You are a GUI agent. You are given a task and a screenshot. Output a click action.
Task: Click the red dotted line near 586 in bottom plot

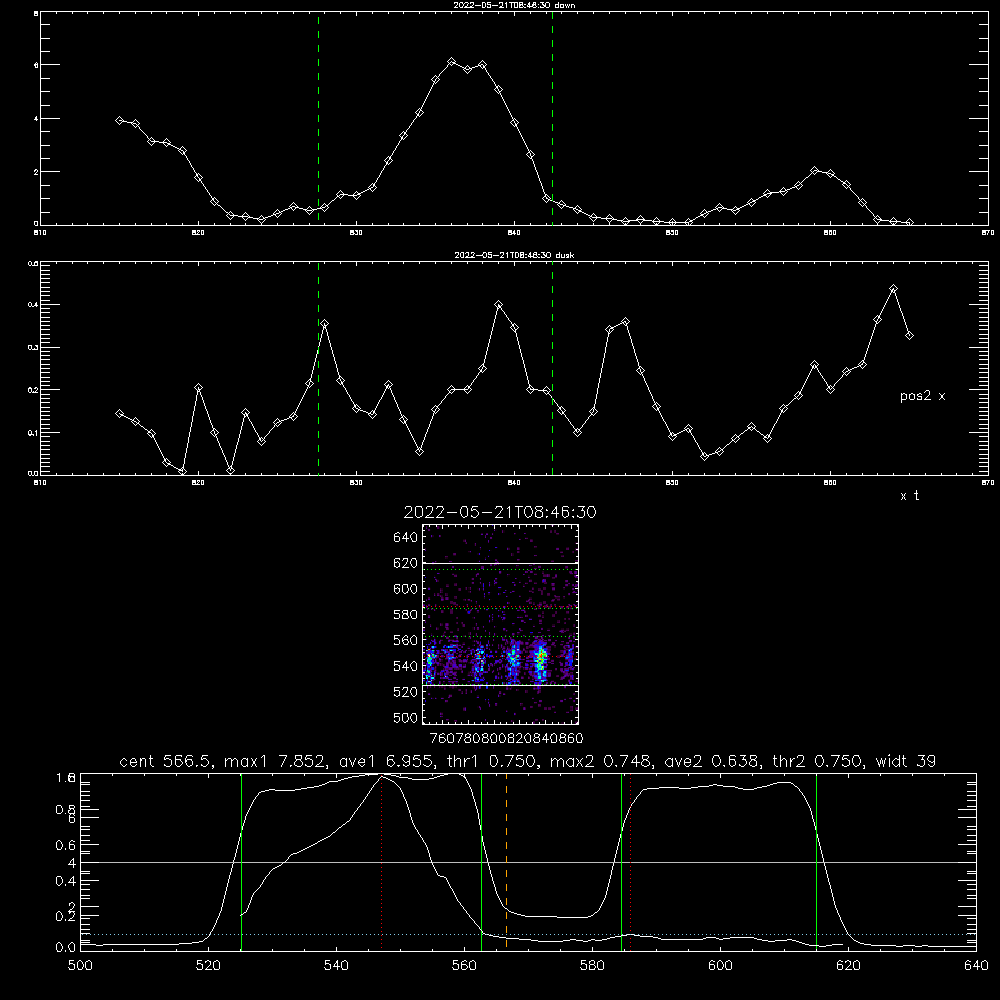pos(630,861)
